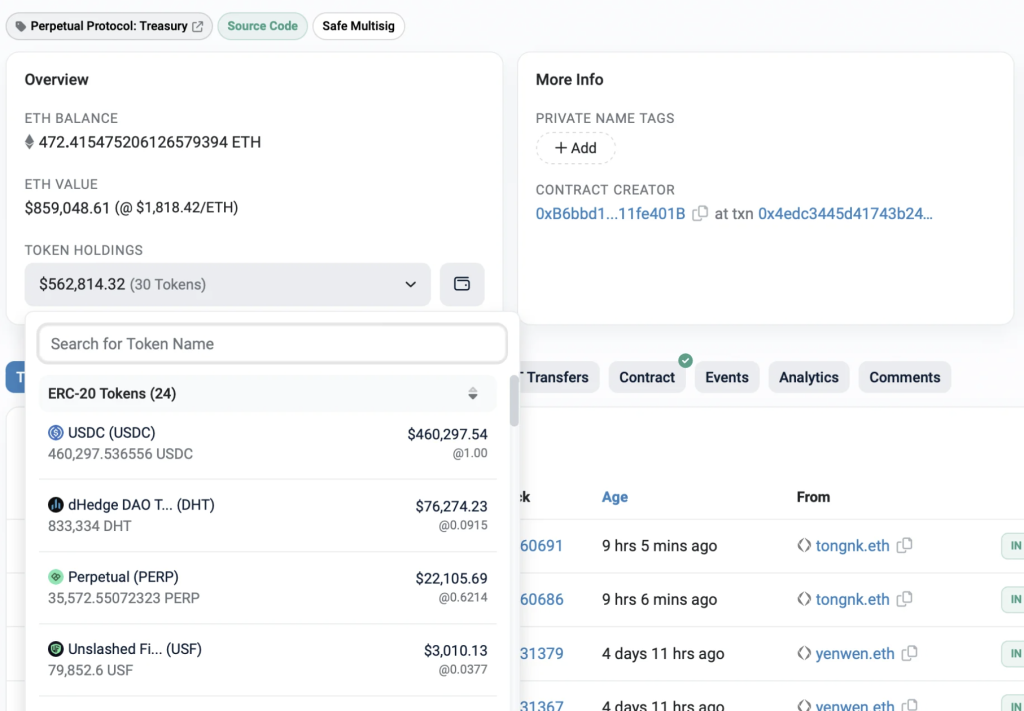Open creation transaction 0x4edc3445d41743b24...
This screenshot has height=711, width=1024.
845,213
